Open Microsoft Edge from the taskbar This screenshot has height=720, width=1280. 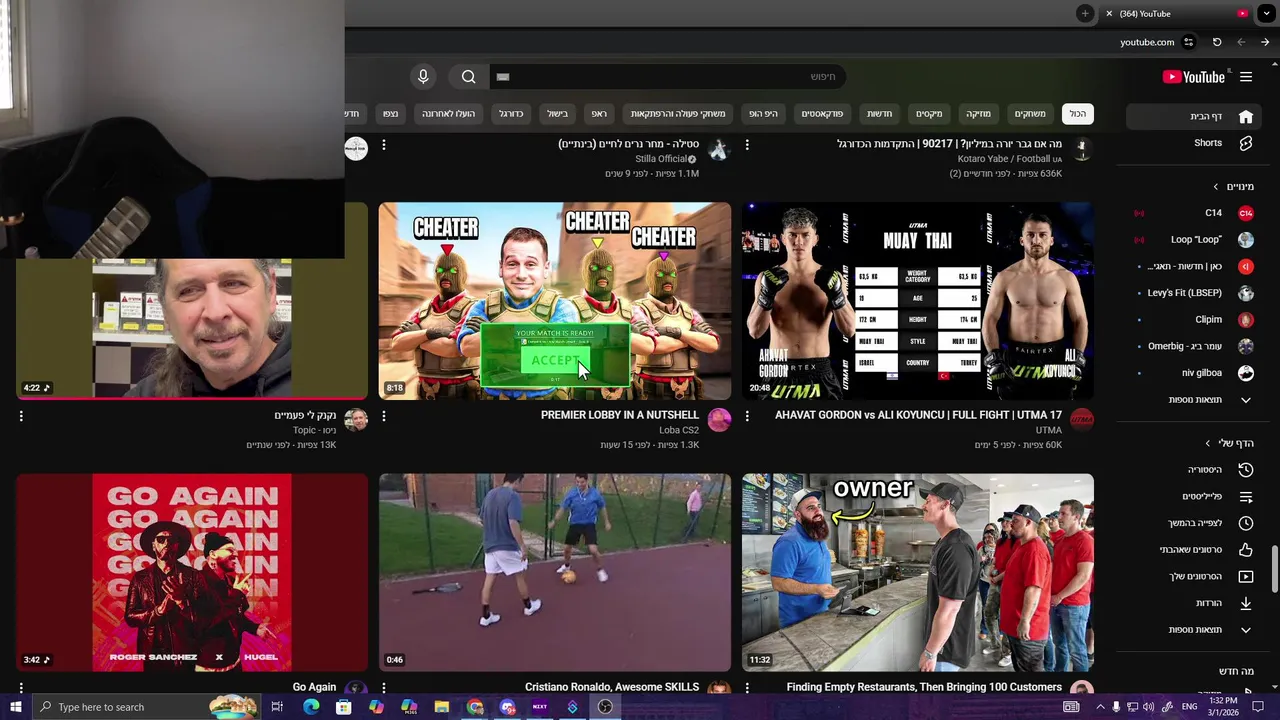pos(311,707)
